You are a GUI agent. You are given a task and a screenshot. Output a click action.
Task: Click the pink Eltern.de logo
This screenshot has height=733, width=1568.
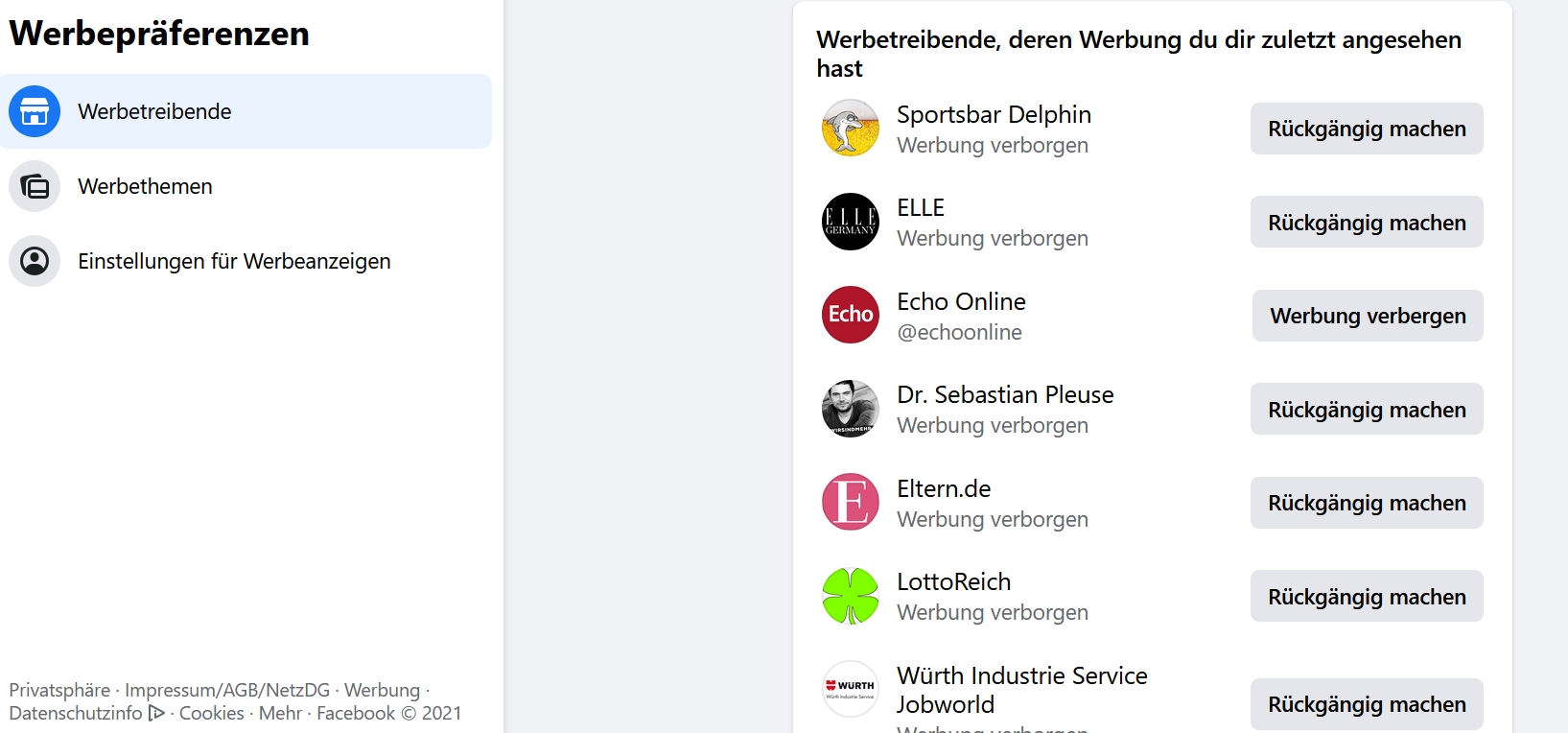click(851, 502)
